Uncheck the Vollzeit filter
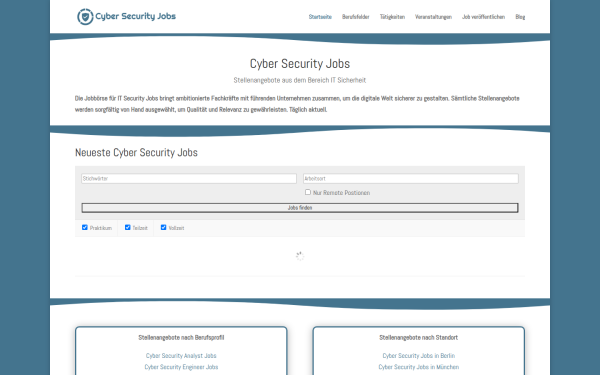 (x=163, y=227)
